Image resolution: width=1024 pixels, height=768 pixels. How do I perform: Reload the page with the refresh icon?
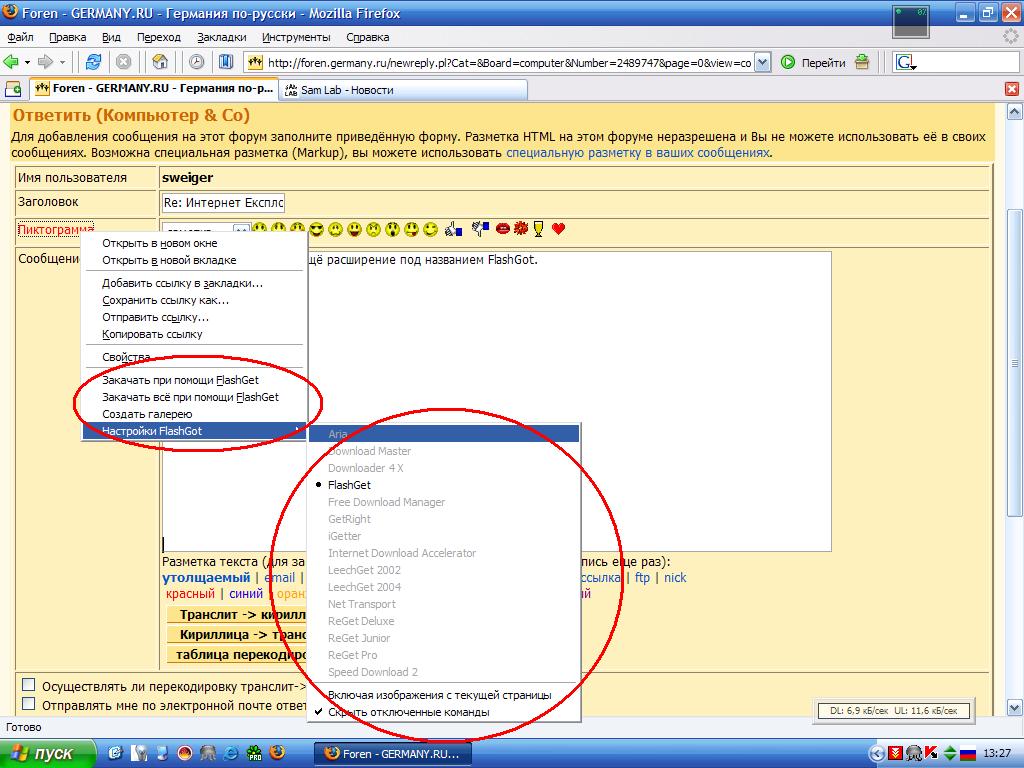[93, 62]
